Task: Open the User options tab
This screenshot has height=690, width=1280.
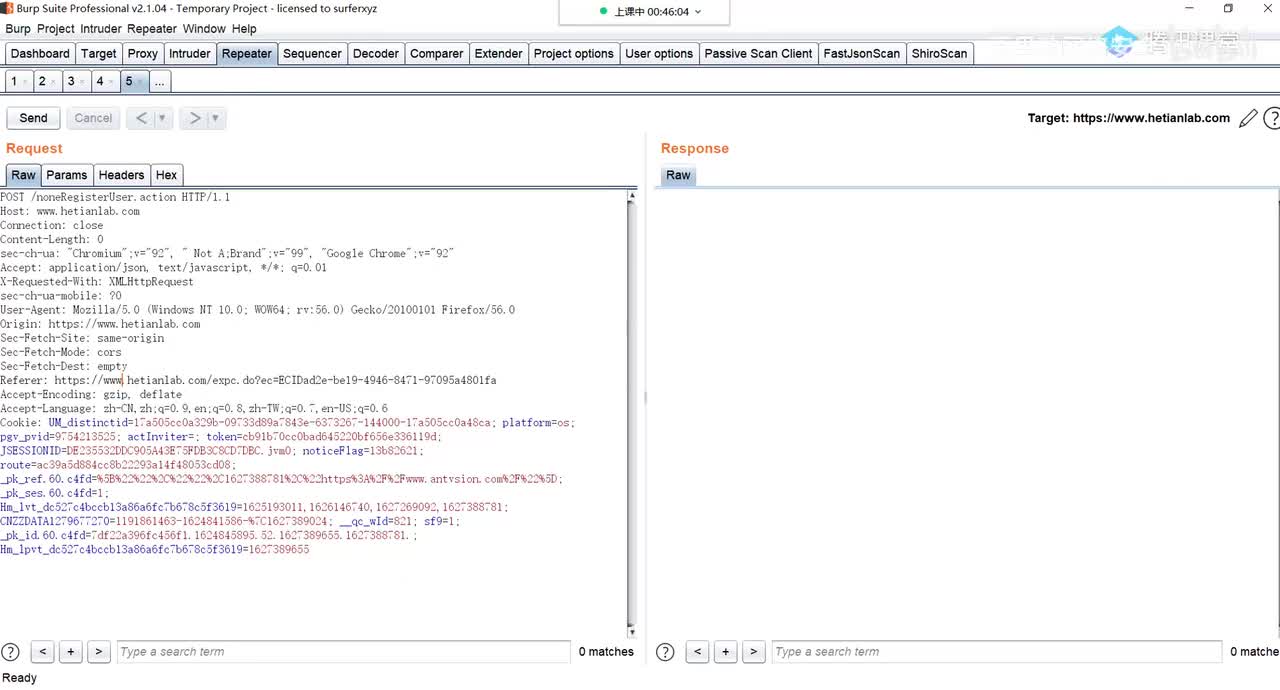Action: [659, 54]
